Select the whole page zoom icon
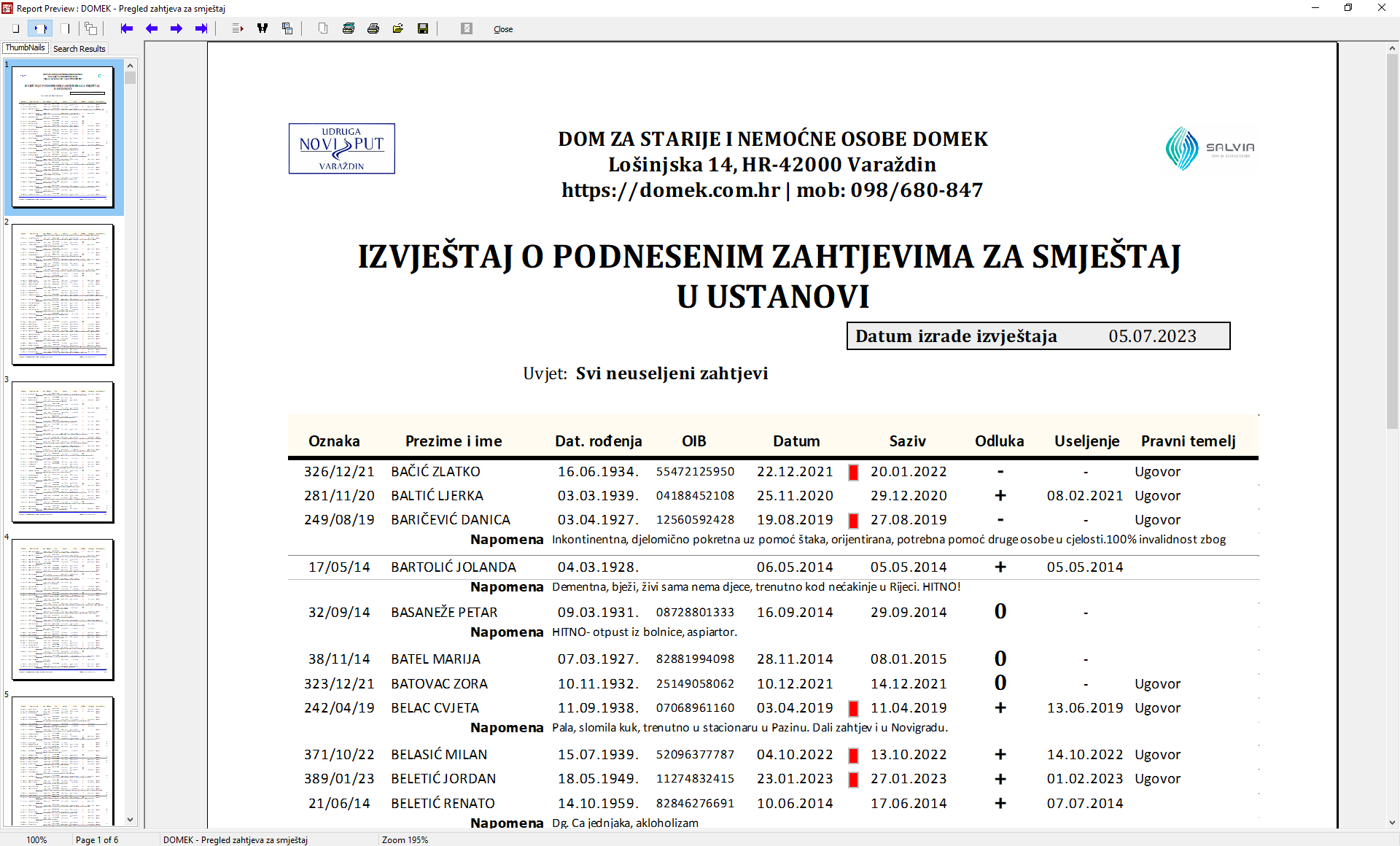 point(15,28)
